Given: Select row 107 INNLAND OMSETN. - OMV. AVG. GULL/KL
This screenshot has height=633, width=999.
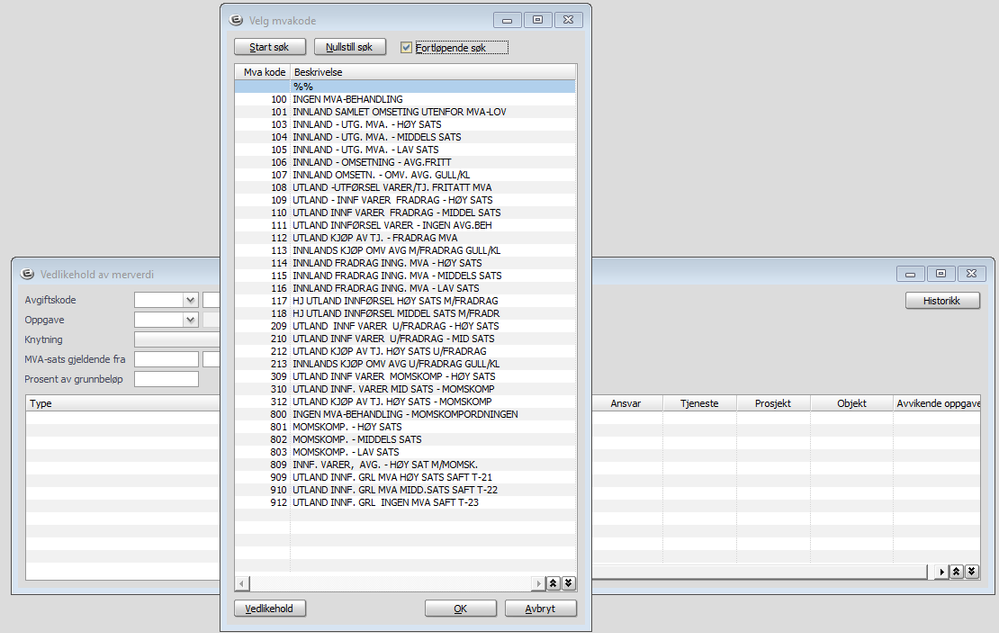Looking at the screenshot, I should 405,174.
